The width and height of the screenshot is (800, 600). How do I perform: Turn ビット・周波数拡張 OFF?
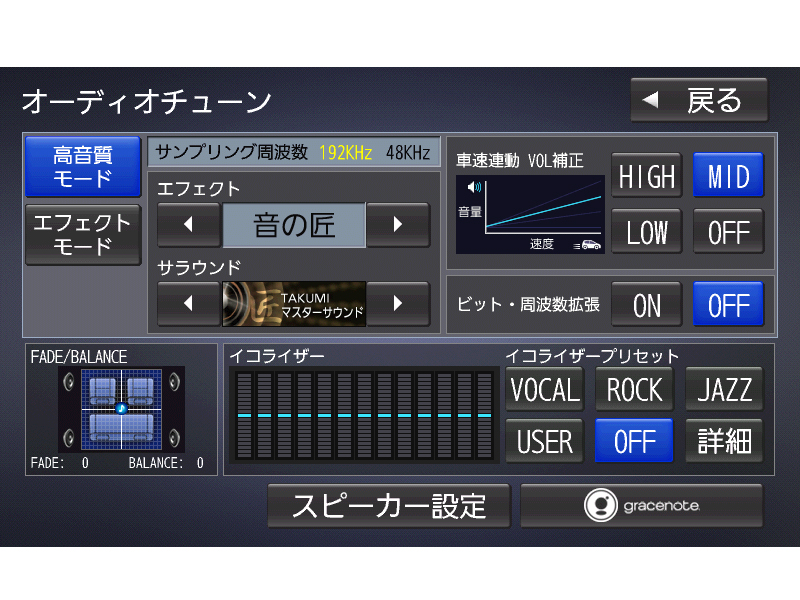(x=729, y=304)
